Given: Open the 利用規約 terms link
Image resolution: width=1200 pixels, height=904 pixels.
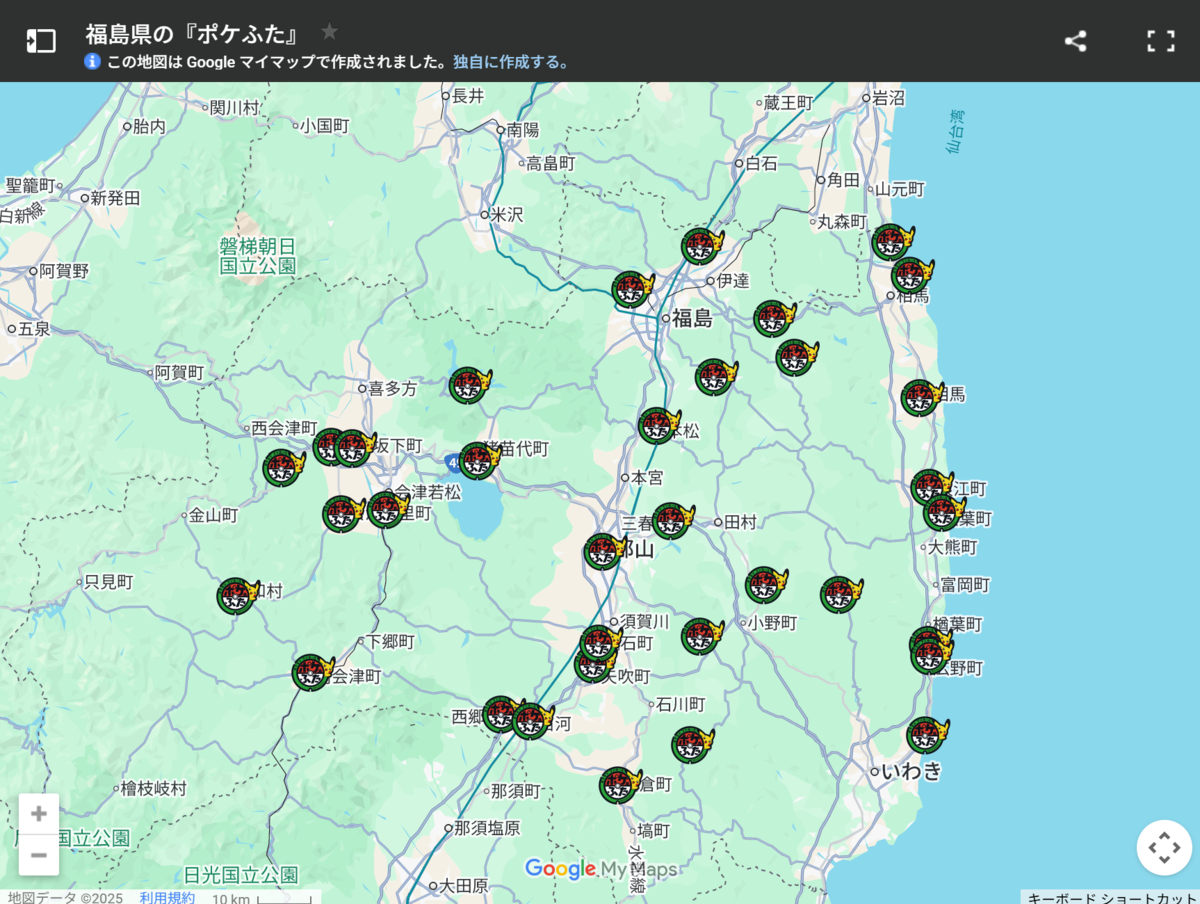Looking at the screenshot, I should point(167,897).
